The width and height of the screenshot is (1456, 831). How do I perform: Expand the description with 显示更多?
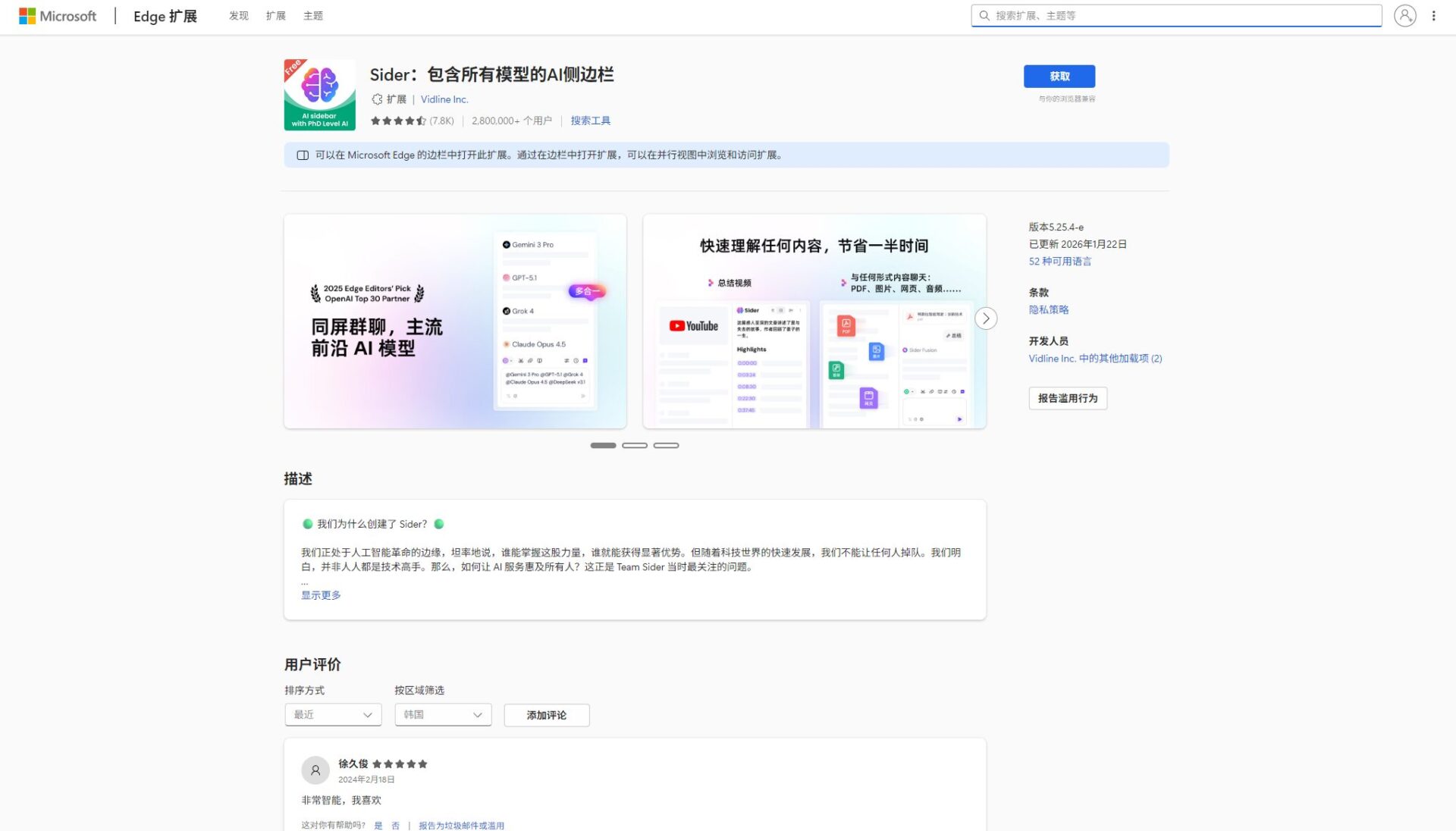point(320,595)
